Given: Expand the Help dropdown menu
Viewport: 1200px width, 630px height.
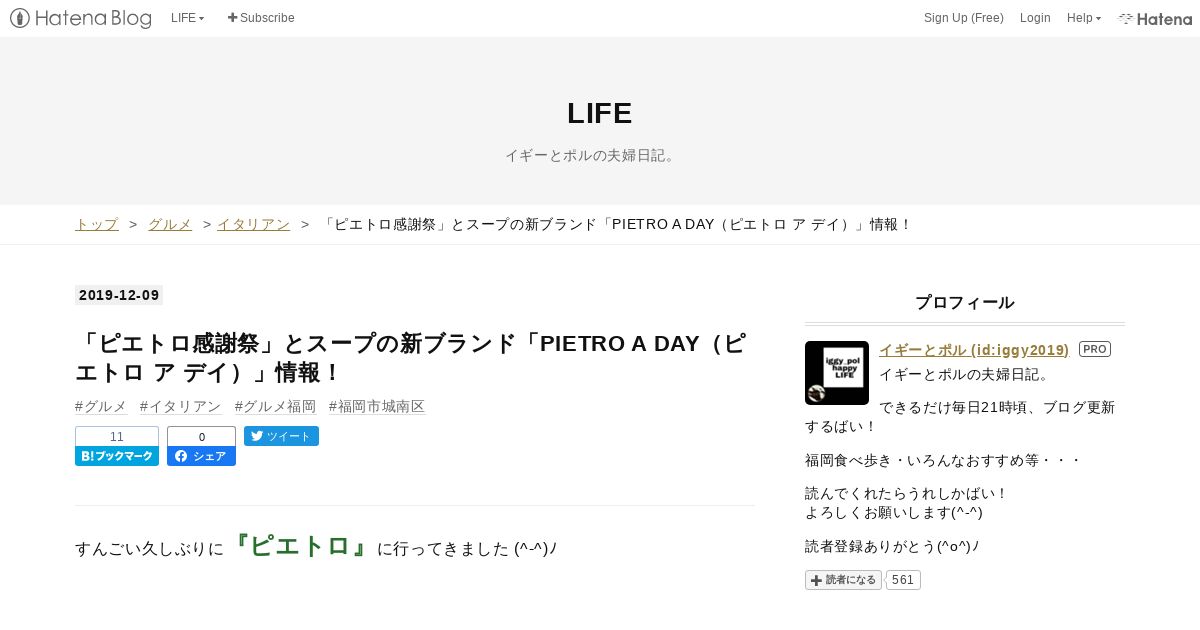Looking at the screenshot, I should (x=1084, y=18).
